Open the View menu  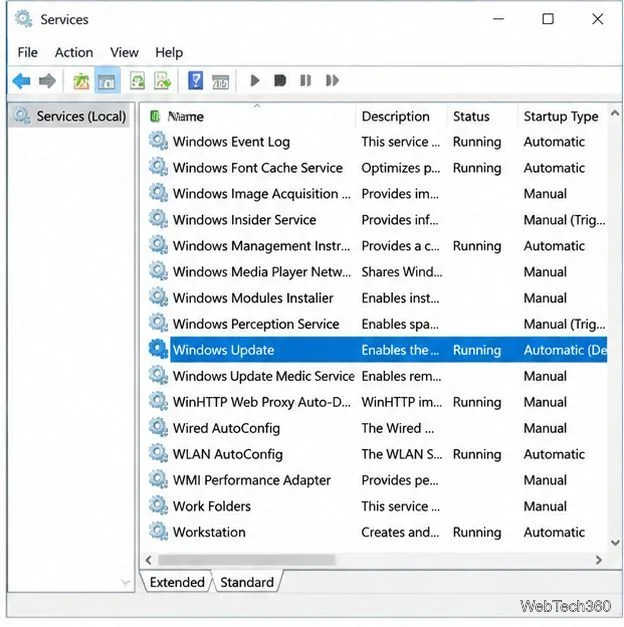pos(124,52)
